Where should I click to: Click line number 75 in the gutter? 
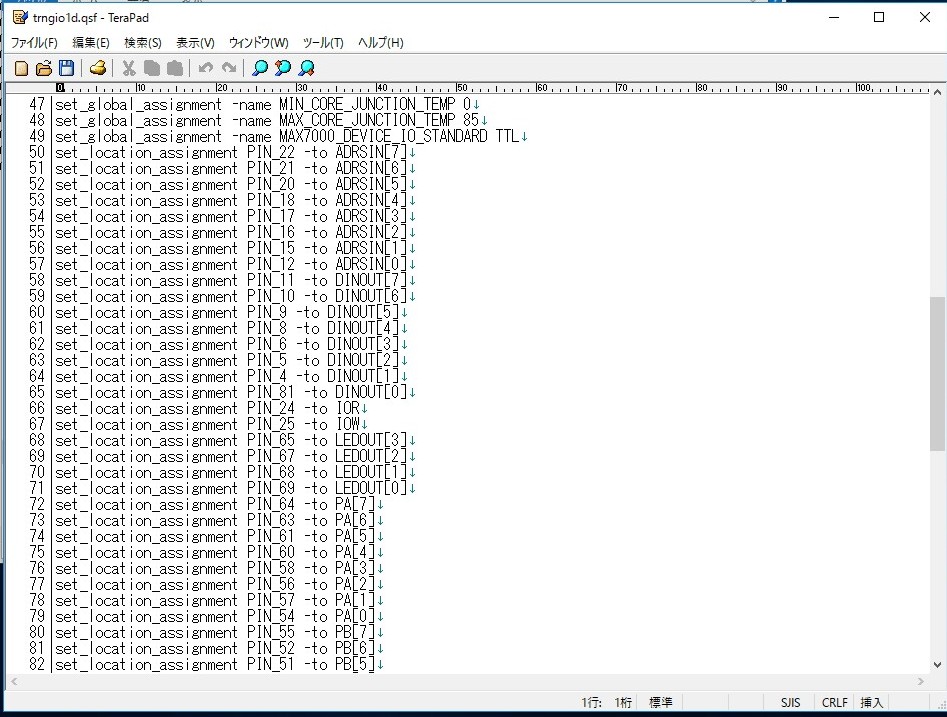point(37,553)
